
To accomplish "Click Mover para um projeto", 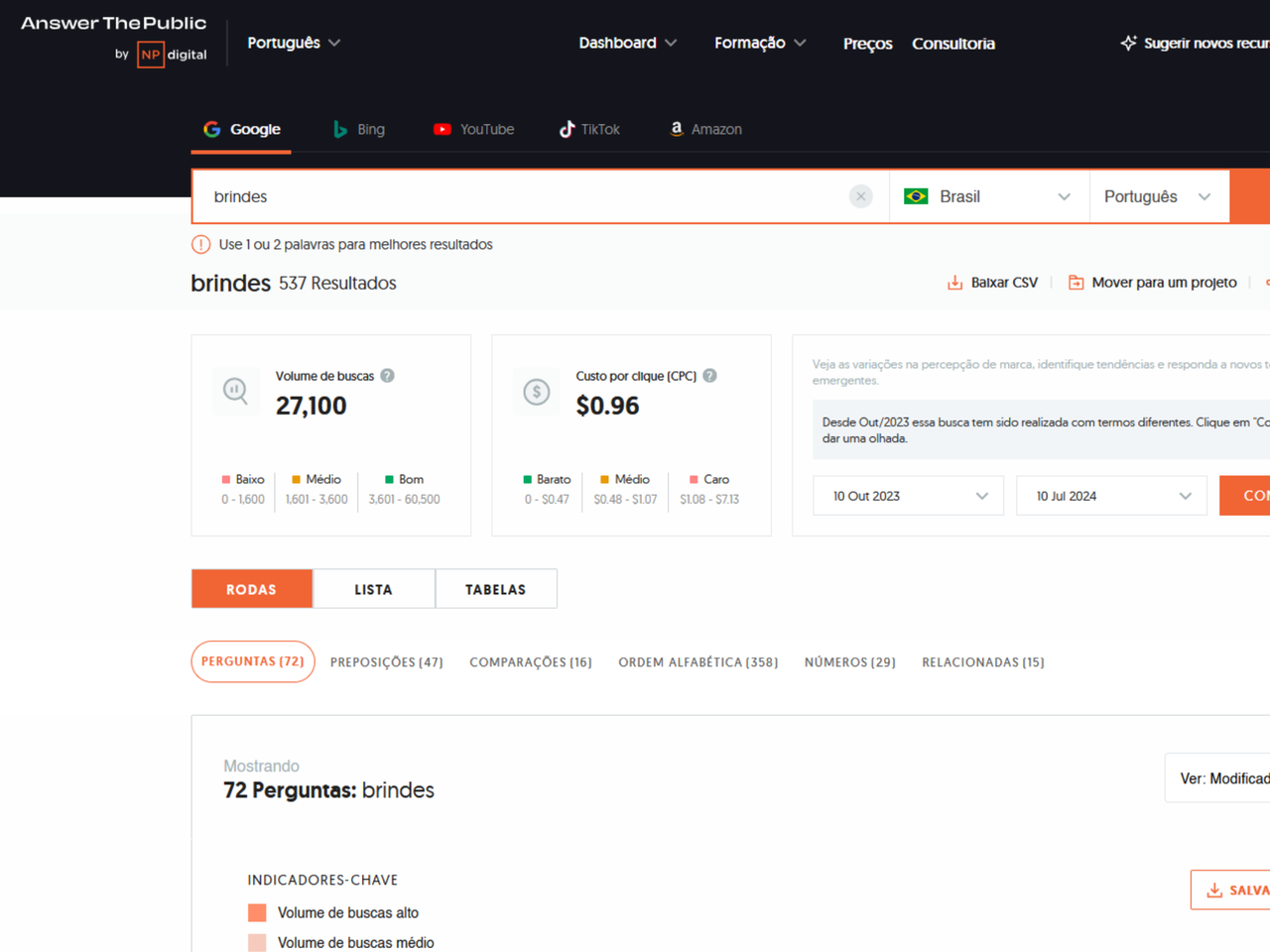I will point(1152,283).
